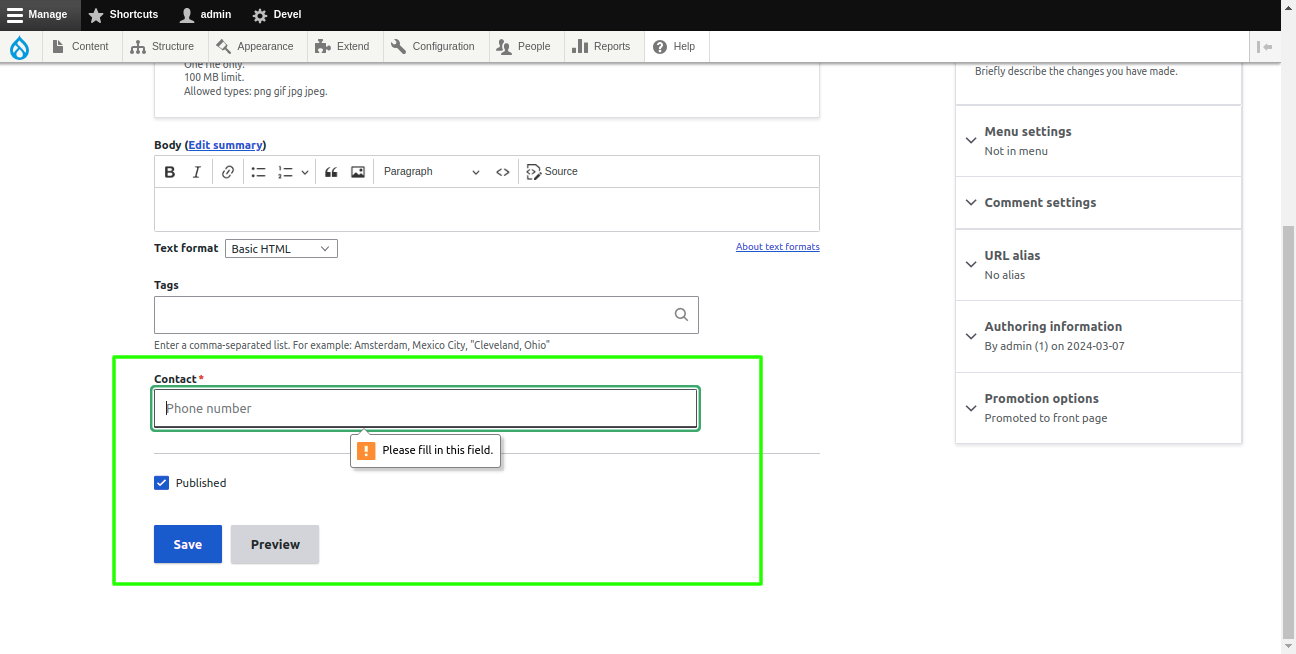Insert a block quote in the editor
The height and width of the screenshot is (654, 1296).
click(331, 171)
